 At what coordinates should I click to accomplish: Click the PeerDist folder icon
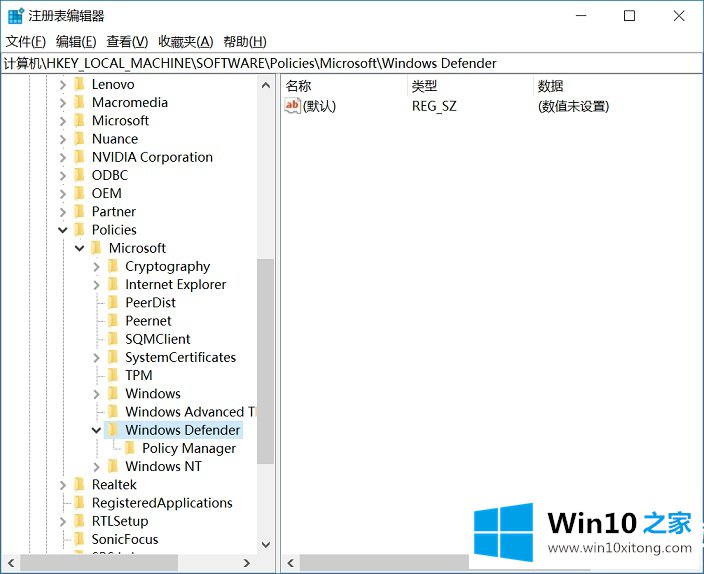113,303
